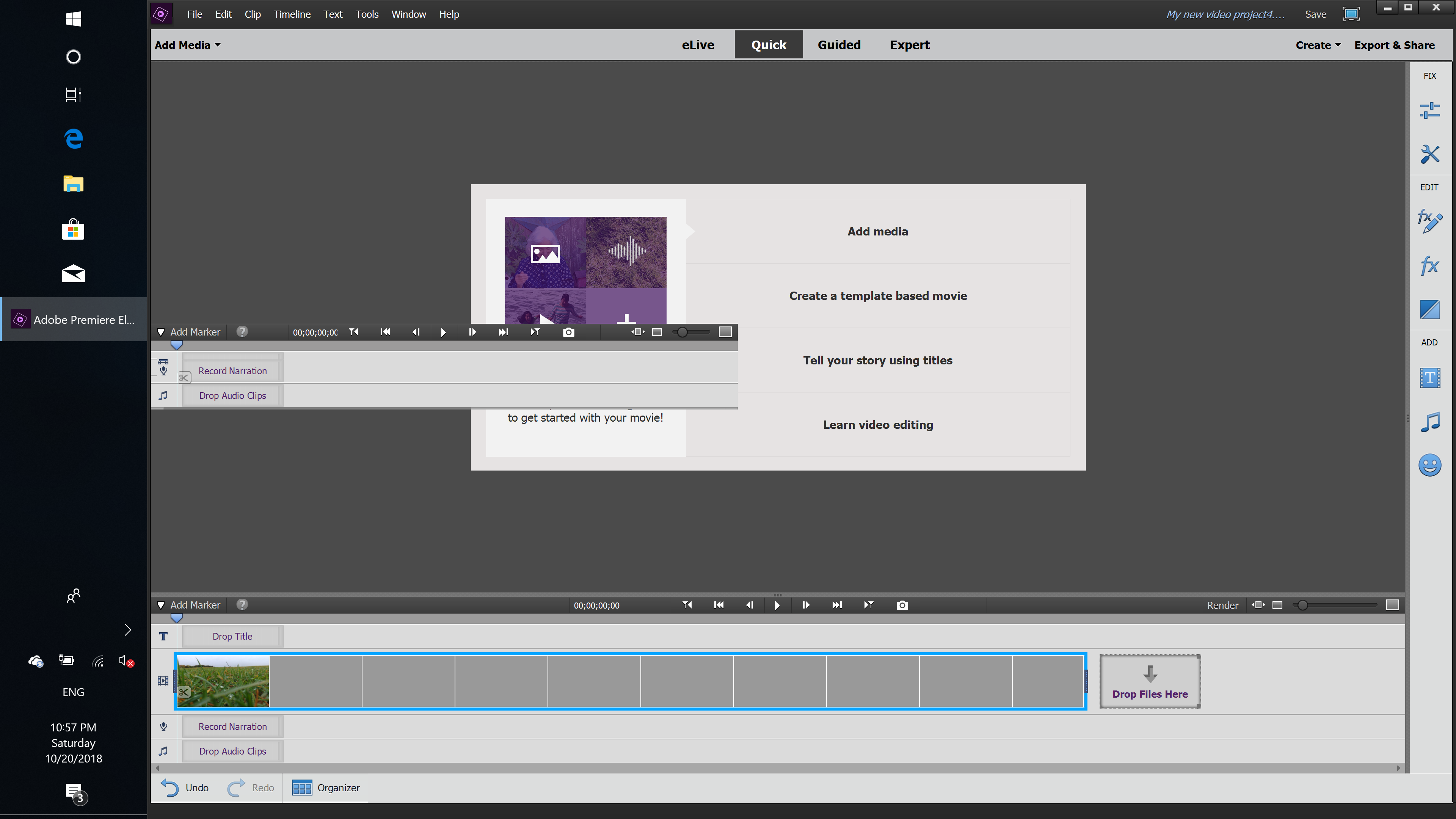Click the microphone narration icon in bottom timeline

tap(163, 726)
